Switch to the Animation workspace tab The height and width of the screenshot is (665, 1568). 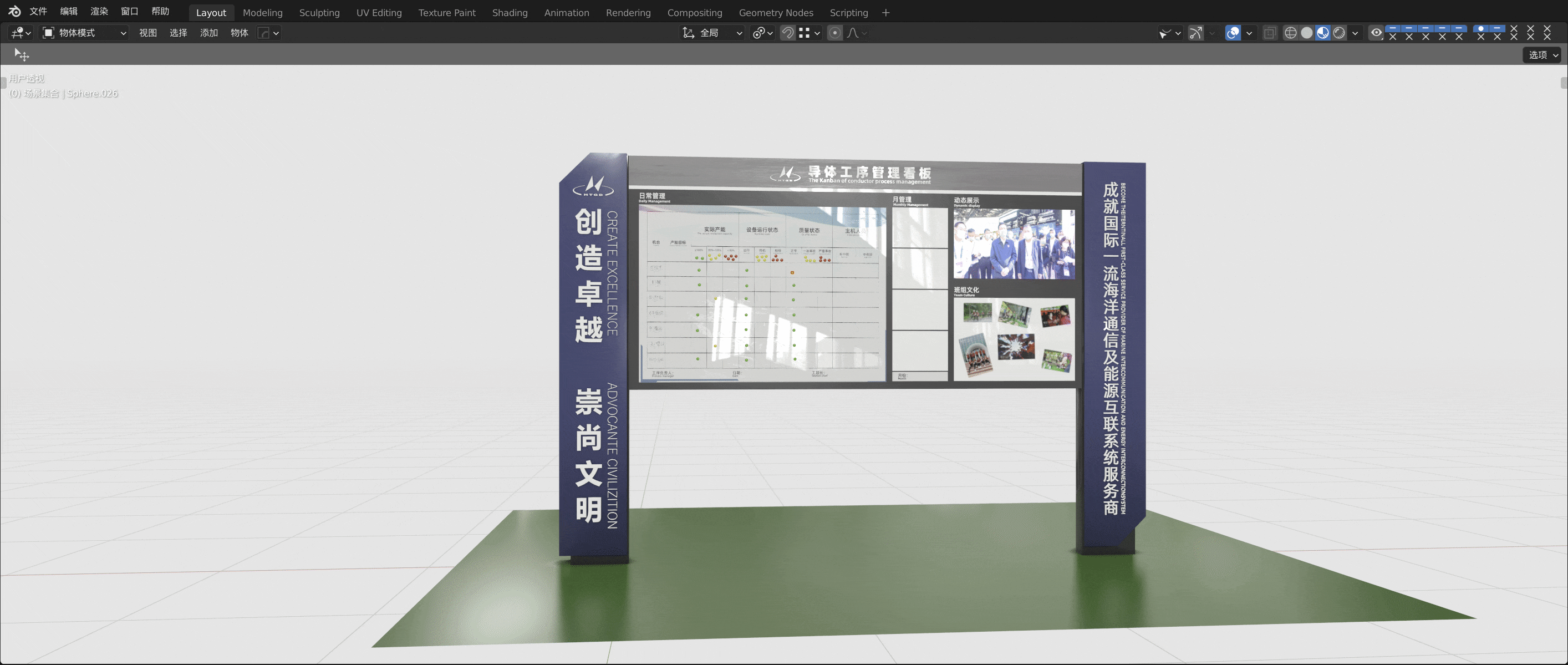pyautogui.click(x=566, y=13)
